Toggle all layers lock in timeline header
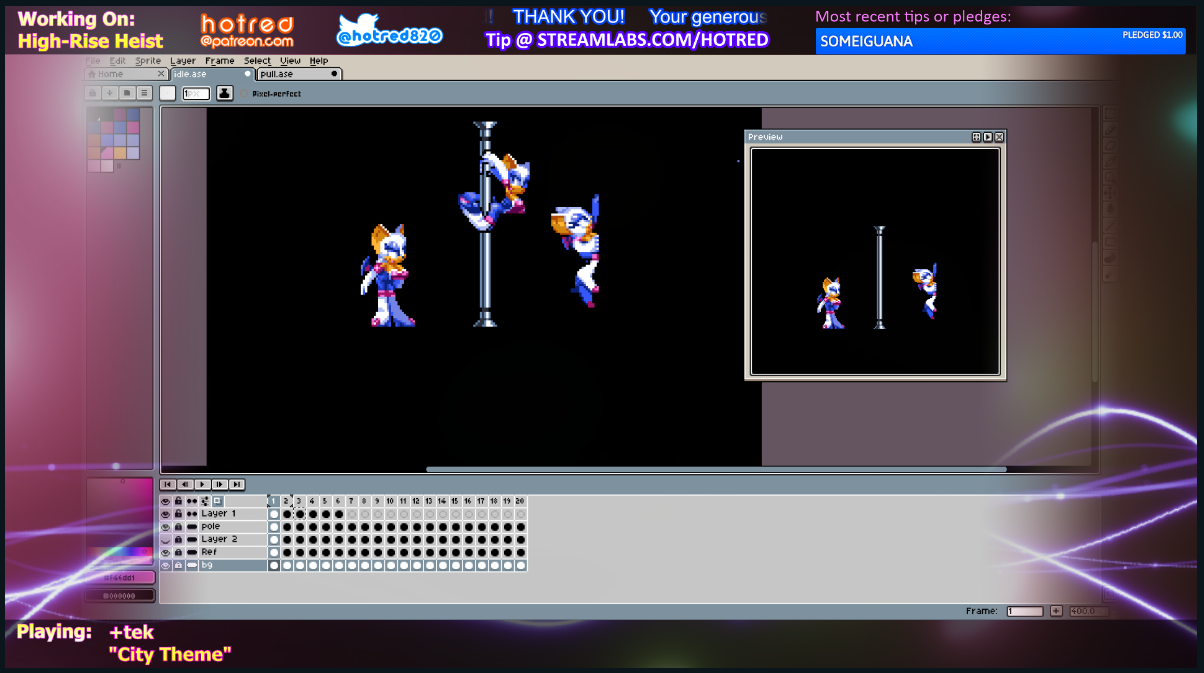The image size is (1204, 673). [178, 501]
